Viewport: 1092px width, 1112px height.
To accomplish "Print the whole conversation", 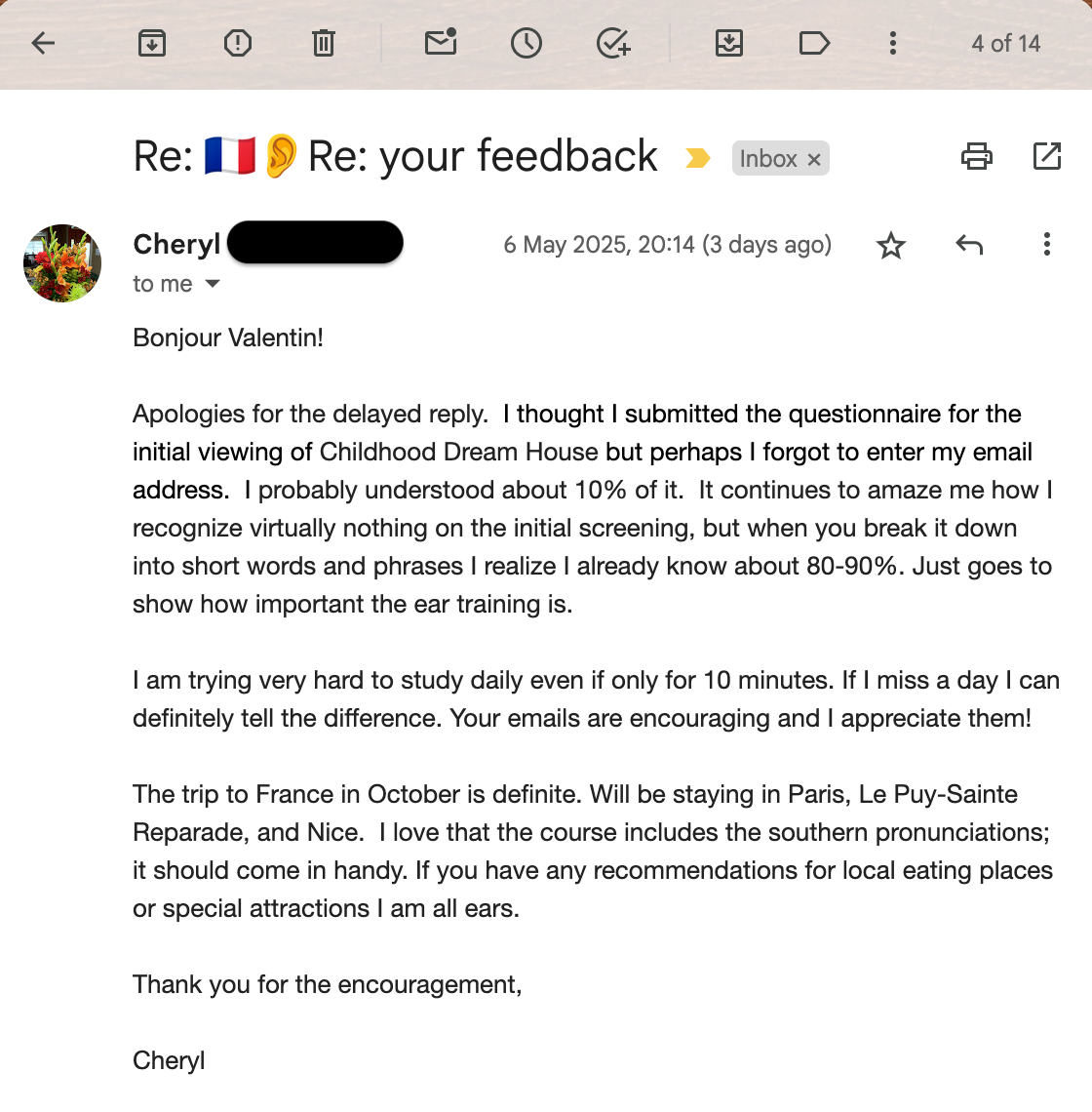I will tap(977, 156).
